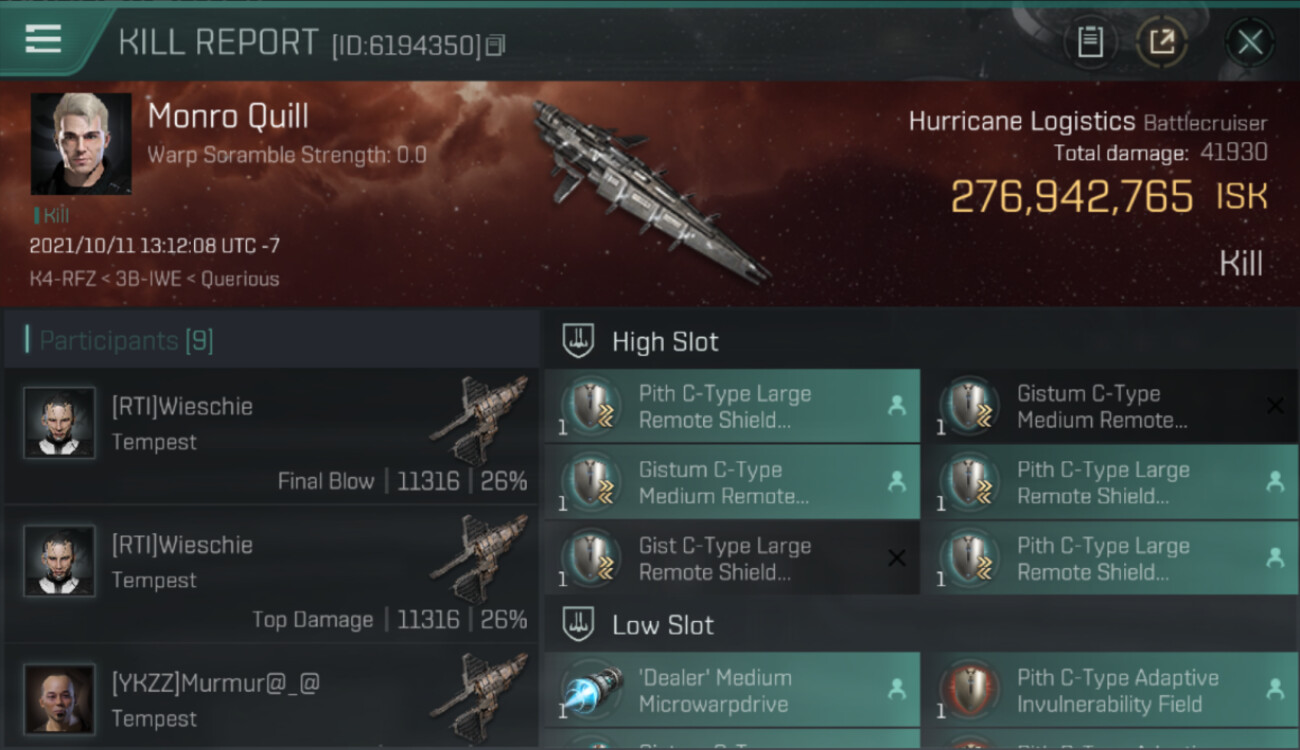Select the Wieschie Top Damage Tempest icon
The height and width of the screenshot is (750, 1300).
(x=478, y=560)
